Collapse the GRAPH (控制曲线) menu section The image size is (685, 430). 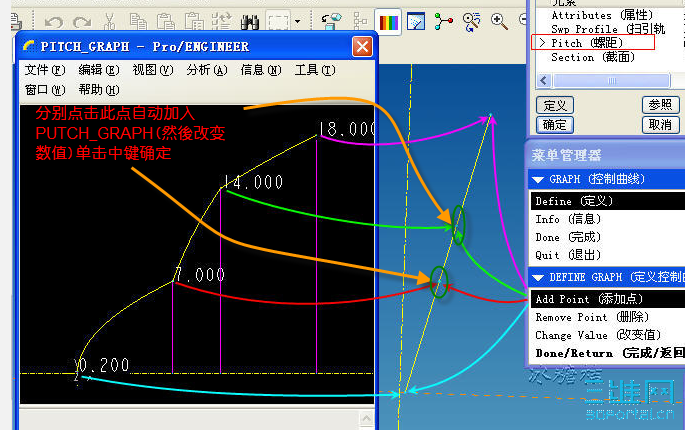click(538, 180)
